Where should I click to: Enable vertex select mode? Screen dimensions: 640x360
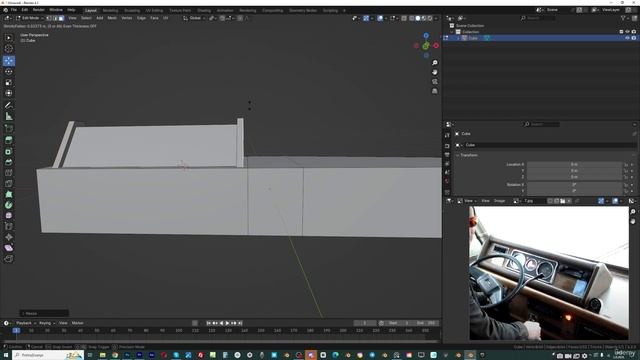coord(49,18)
